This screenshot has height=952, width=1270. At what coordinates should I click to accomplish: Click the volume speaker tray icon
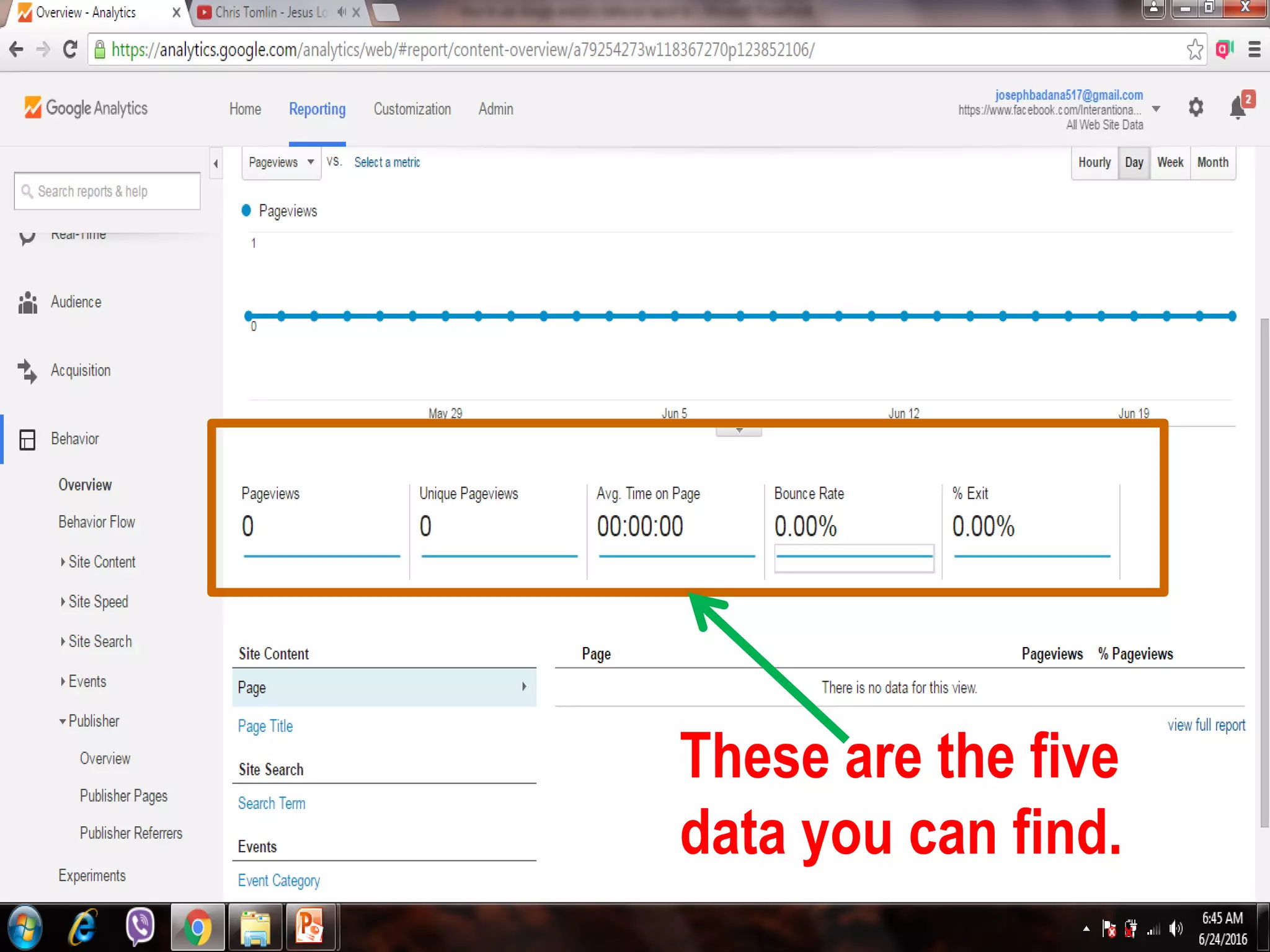pos(1175,928)
